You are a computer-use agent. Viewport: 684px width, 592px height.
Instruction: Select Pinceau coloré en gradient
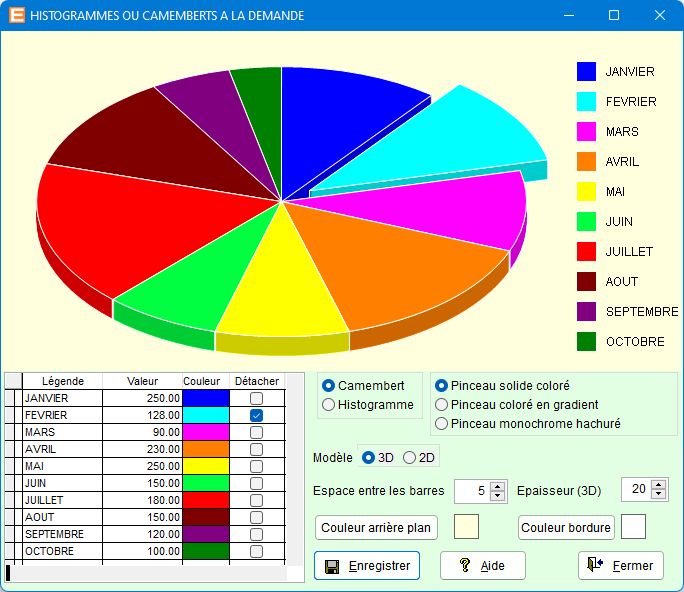[x=442, y=405]
